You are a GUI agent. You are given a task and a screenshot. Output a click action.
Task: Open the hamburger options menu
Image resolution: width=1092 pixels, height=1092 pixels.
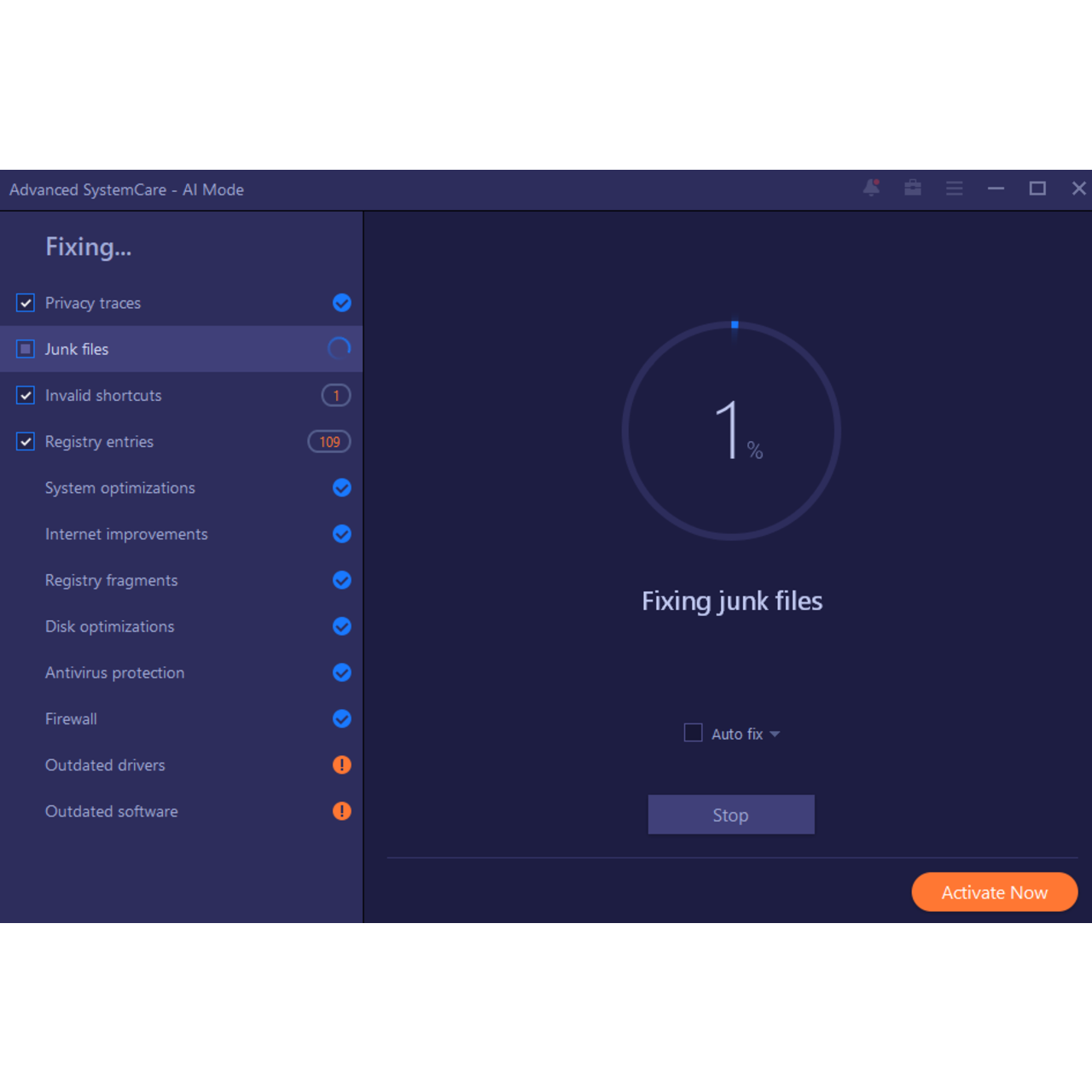[954, 188]
